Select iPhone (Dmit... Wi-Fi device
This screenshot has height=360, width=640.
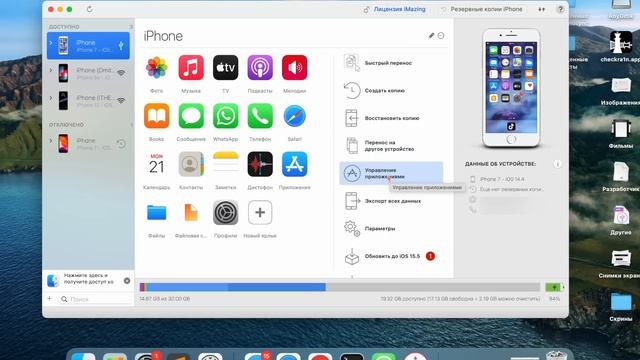click(x=88, y=73)
